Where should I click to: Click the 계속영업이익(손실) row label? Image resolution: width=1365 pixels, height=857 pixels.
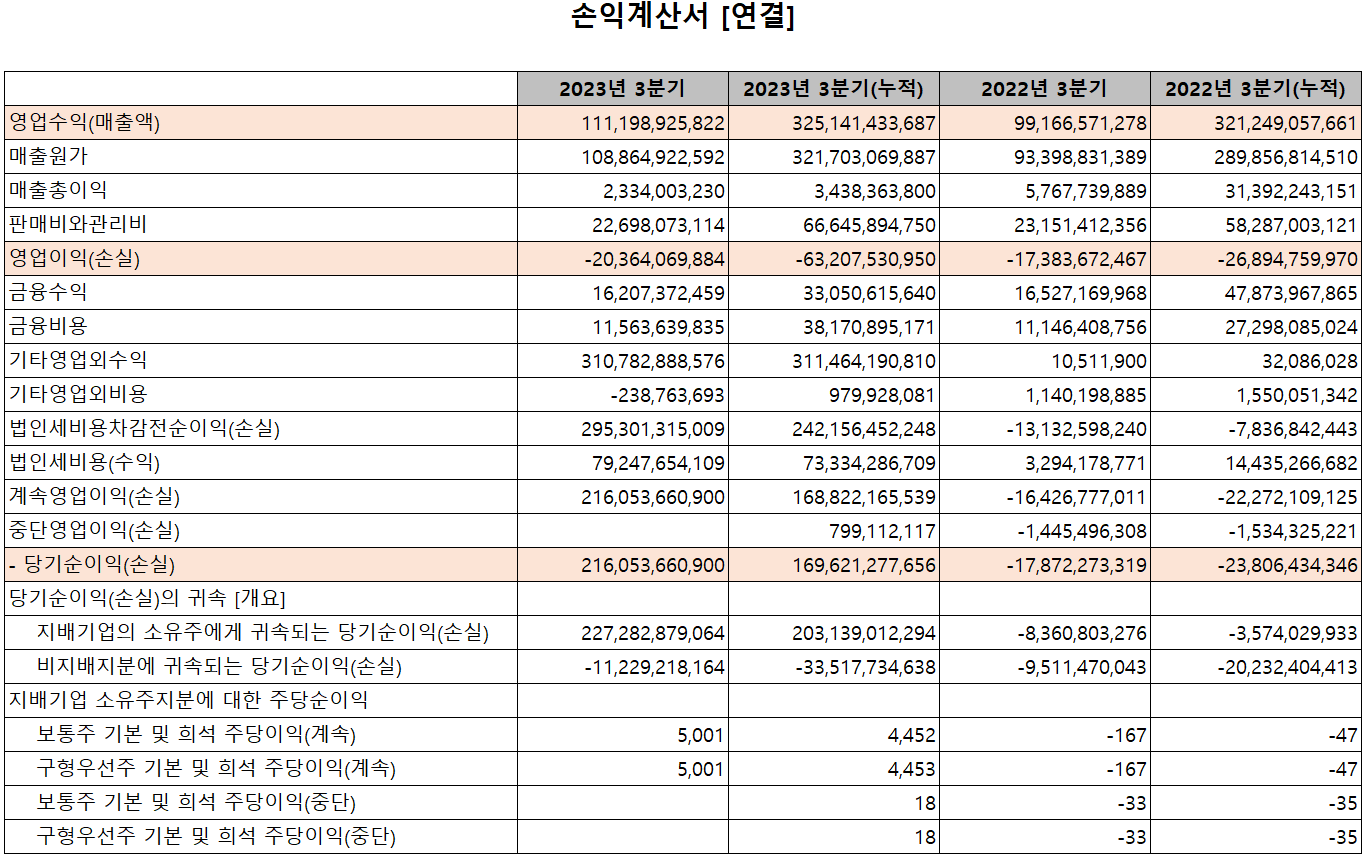[94, 497]
